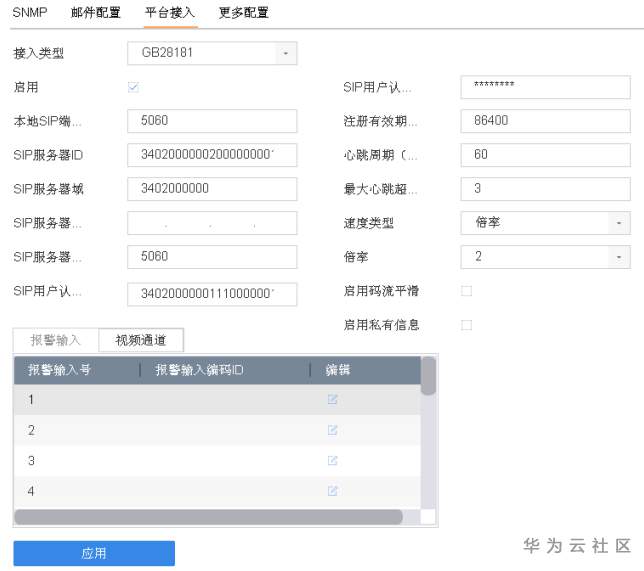Image resolution: width=644 pixels, height=571 pixels.
Task: Edit alarm input row 3
Action: pos(332,460)
